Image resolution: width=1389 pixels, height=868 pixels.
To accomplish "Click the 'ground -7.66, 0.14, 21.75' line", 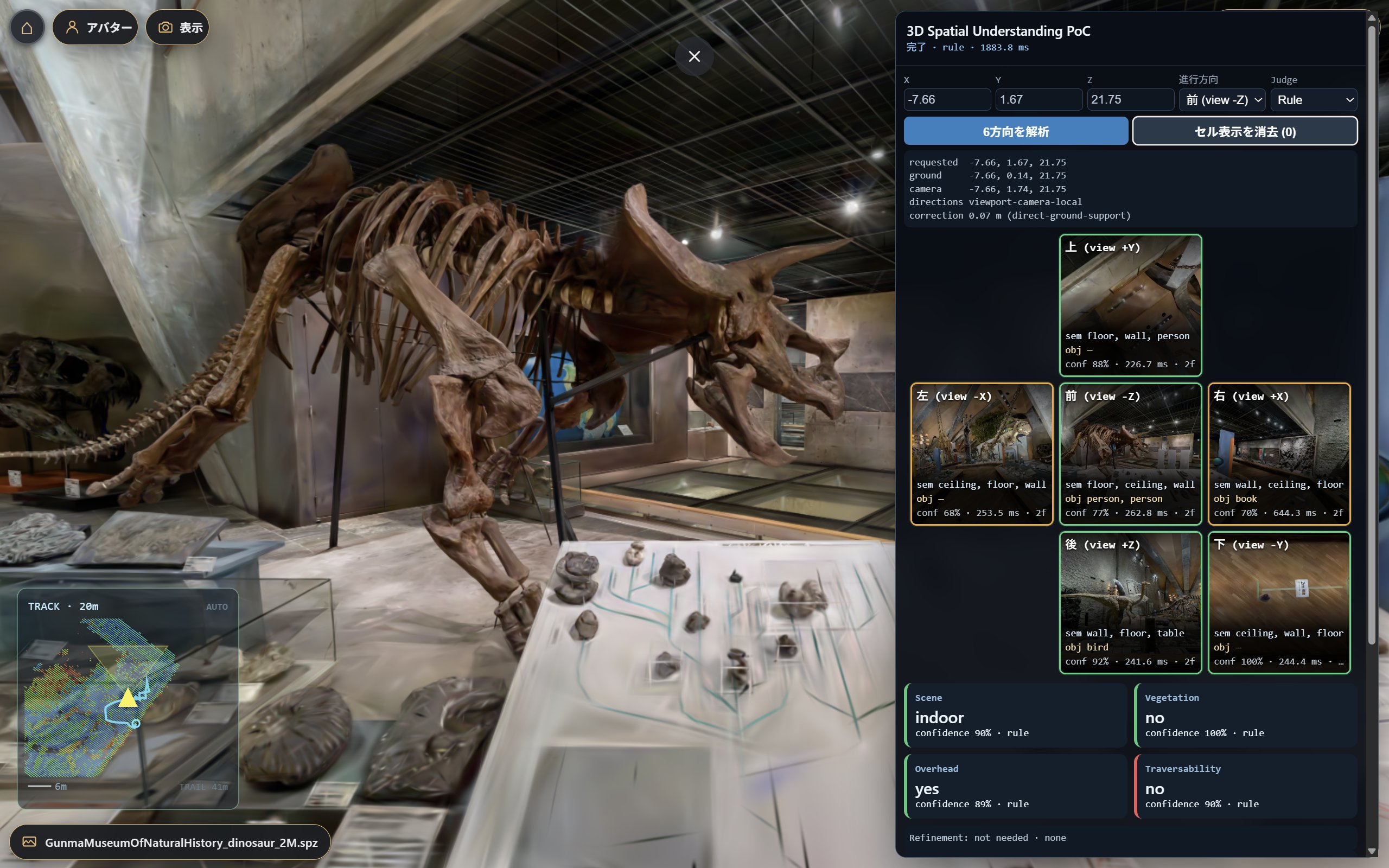I will [x=987, y=176].
